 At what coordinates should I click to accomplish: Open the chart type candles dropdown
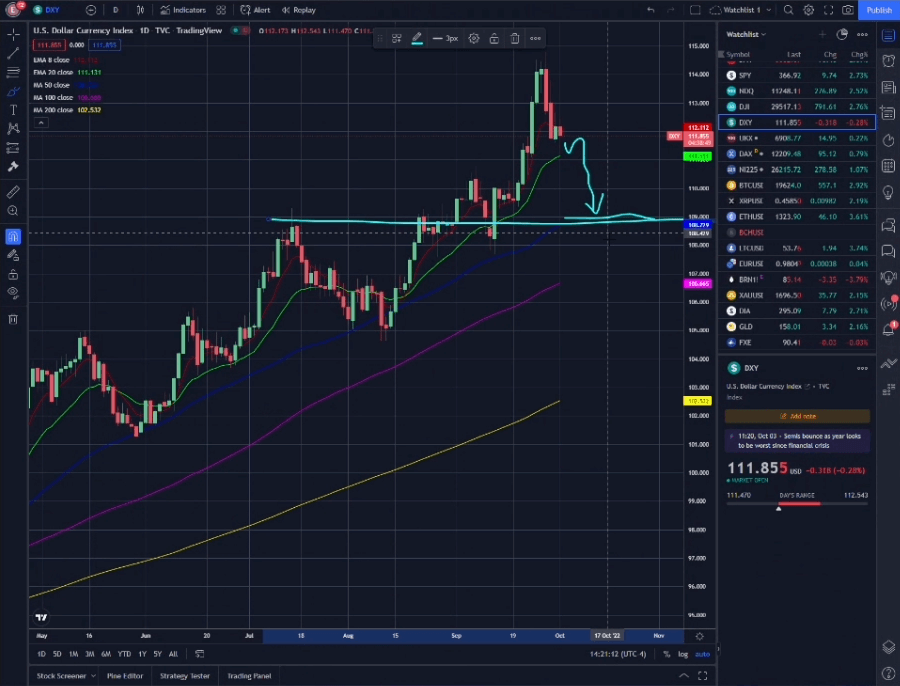(140, 10)
